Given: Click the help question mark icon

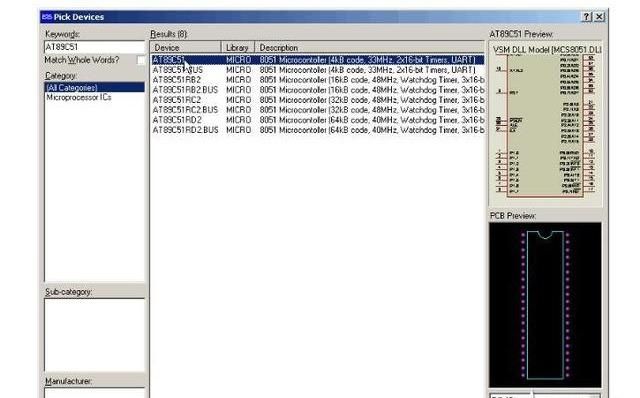Looking at the screenshot, I should click(586, 17).
